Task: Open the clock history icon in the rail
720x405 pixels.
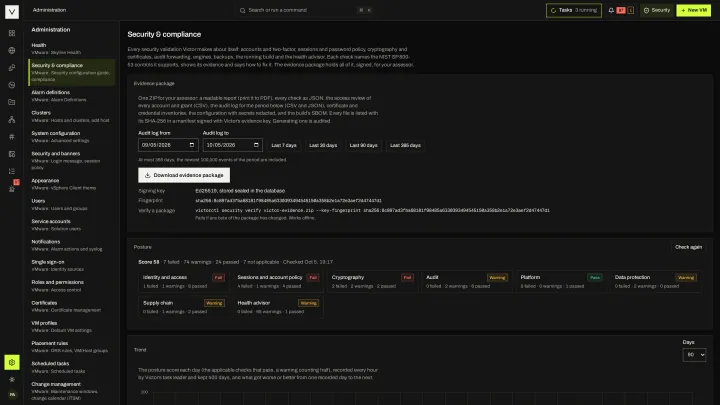Action: pyautogui.click(x=12, y=85)
